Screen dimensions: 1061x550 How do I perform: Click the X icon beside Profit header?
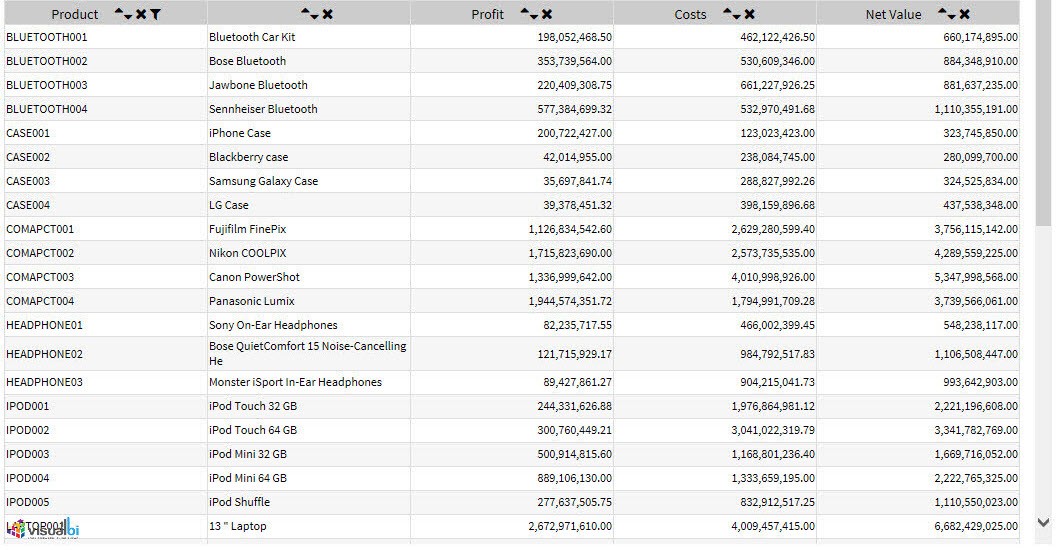tap(547, 14)
